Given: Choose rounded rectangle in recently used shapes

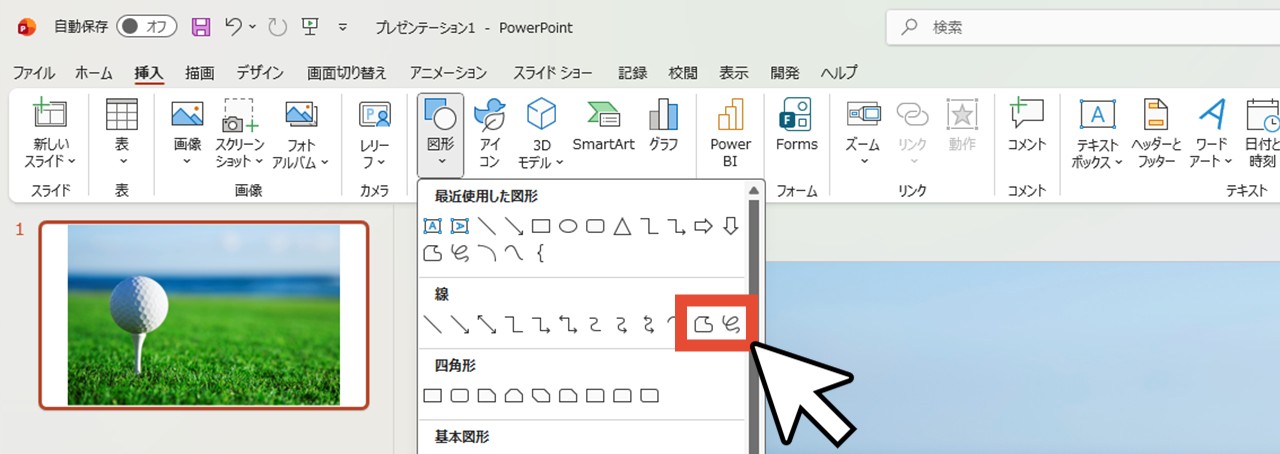Looking at the screenshot, I should point(595,226).
